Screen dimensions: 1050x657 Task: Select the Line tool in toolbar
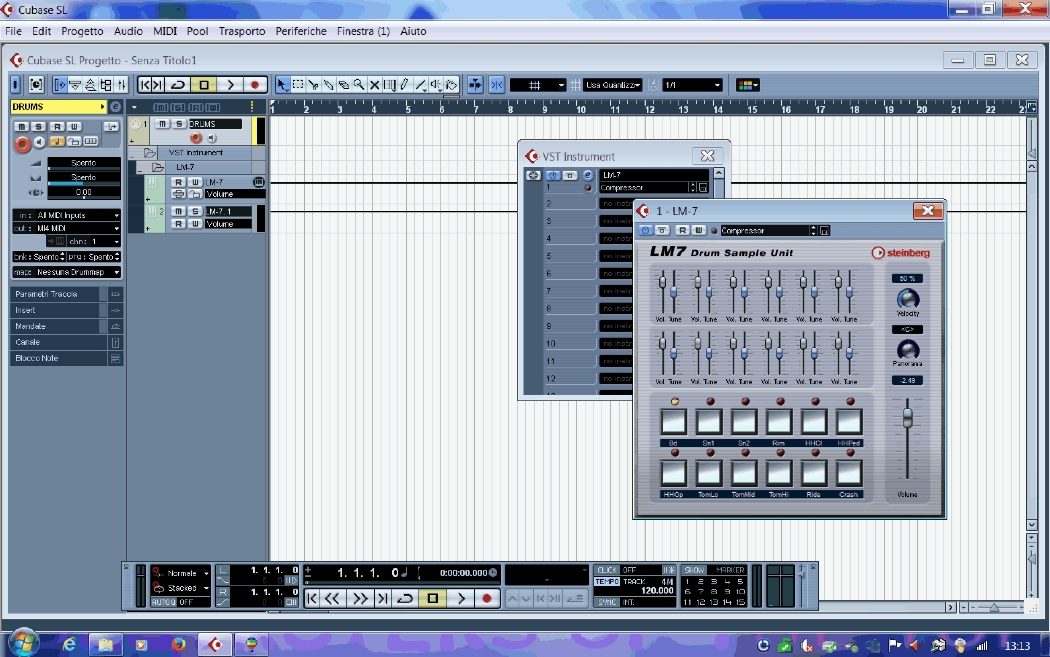point(420,85)
